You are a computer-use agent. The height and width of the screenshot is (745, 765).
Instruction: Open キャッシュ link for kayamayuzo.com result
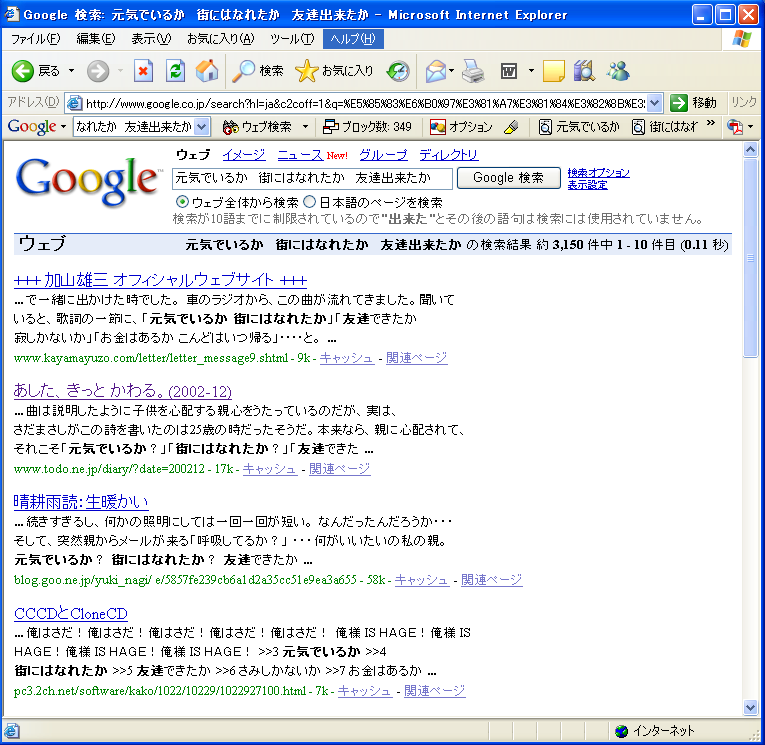pos(347,358)
